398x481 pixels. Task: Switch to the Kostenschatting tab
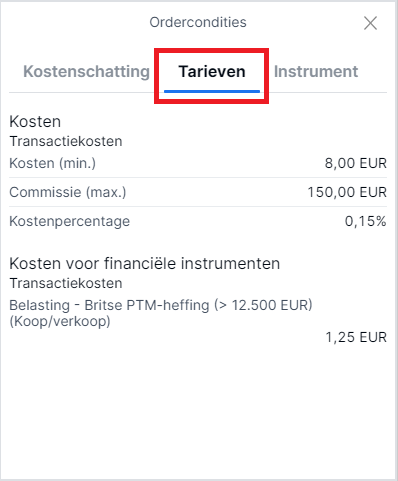tap(86, 71)
